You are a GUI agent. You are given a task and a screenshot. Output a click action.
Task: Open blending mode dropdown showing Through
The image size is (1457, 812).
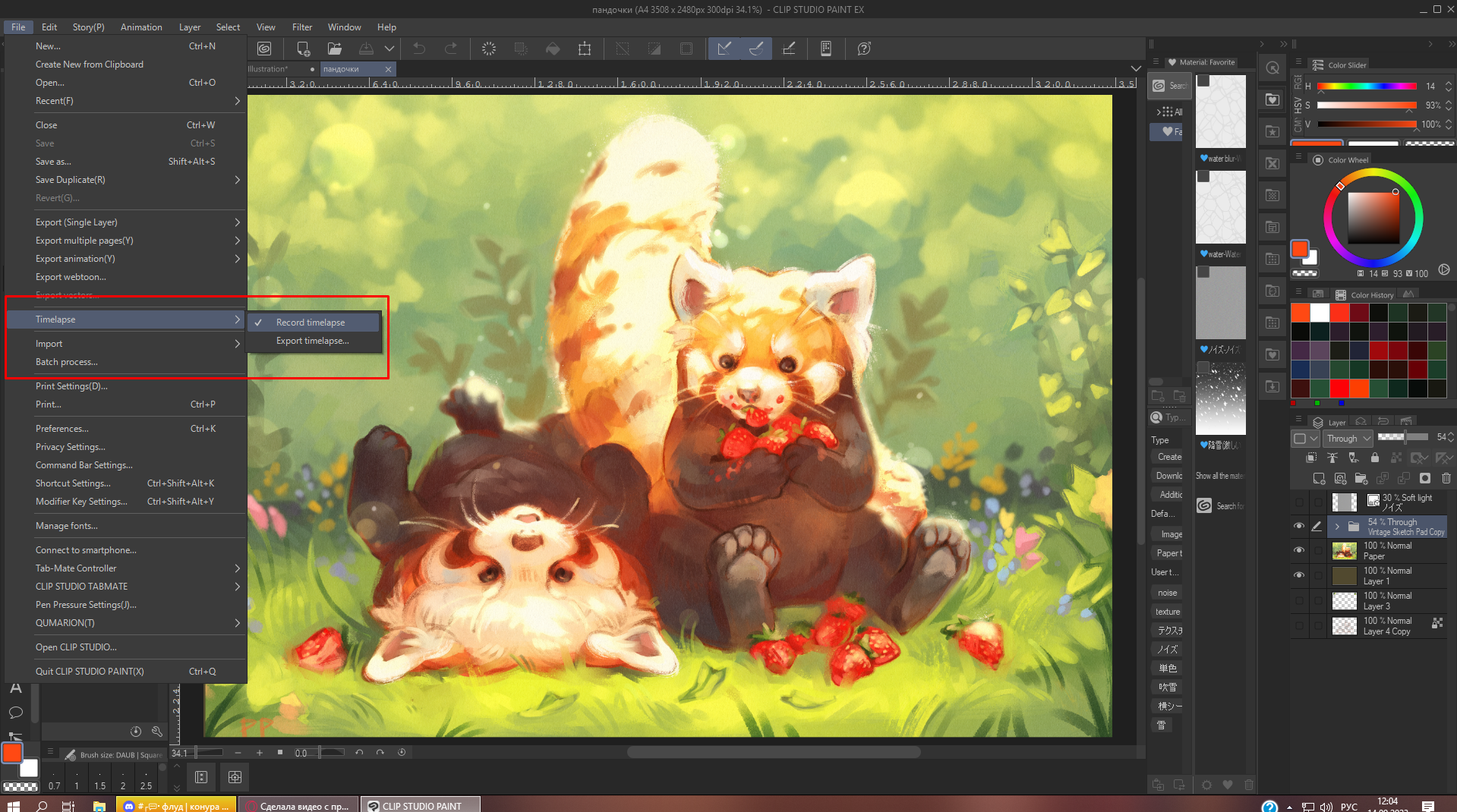tap(1348, 438)
